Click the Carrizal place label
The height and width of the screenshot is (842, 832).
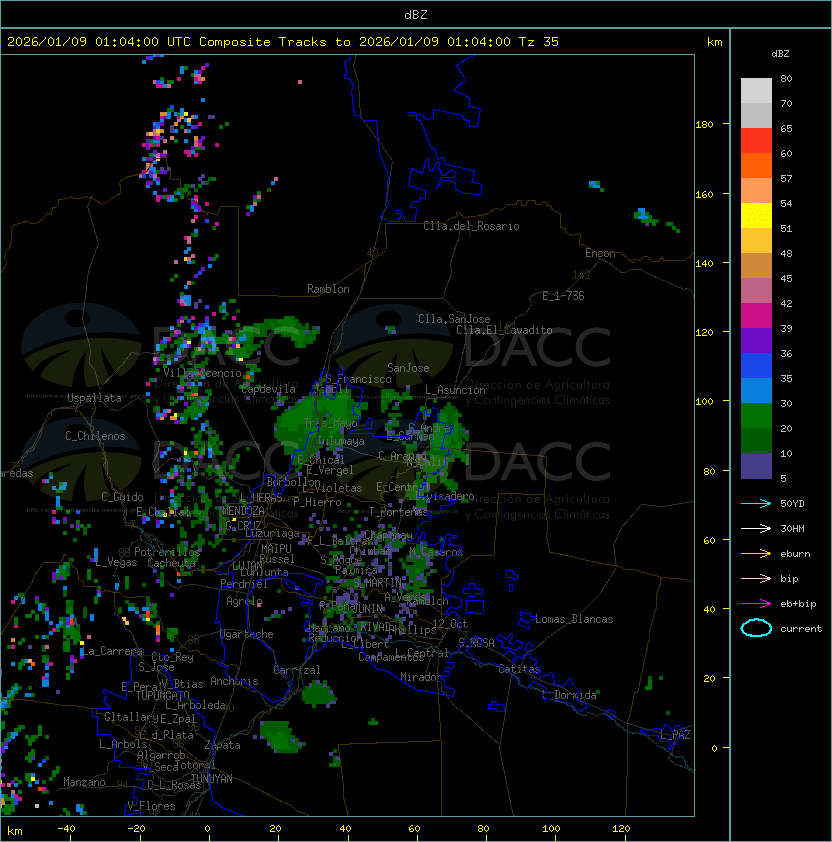tap(296, 670)
